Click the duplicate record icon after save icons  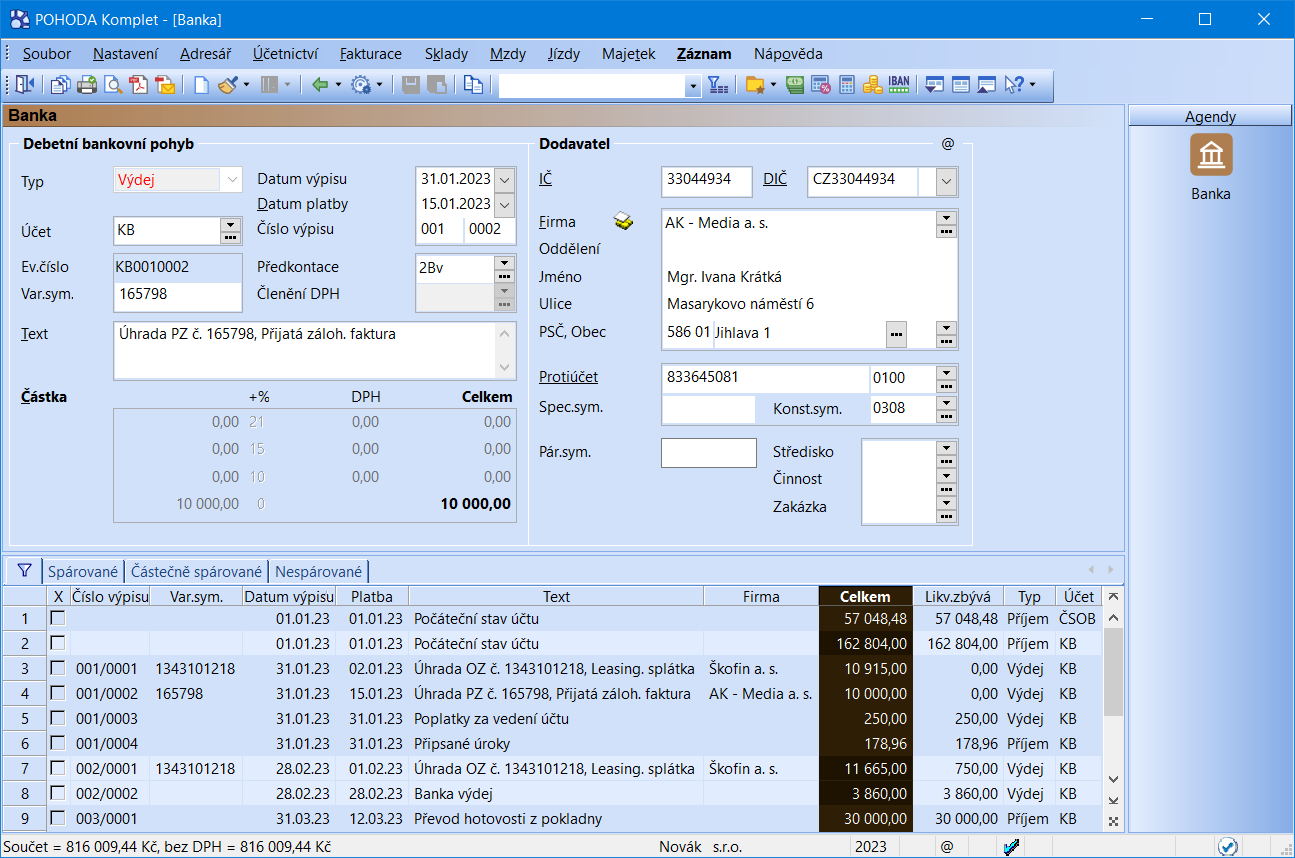point(473,85)
